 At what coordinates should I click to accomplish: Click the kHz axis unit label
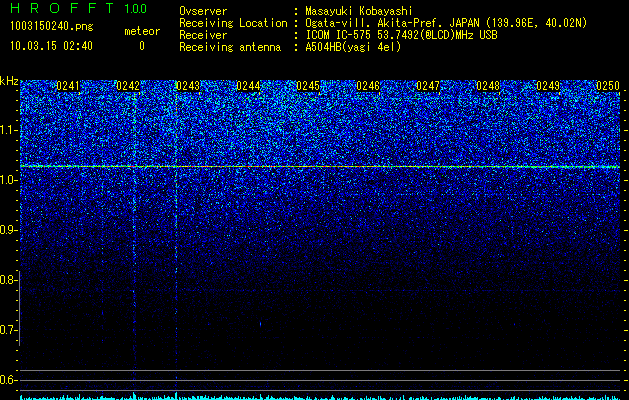coord(9,81)
